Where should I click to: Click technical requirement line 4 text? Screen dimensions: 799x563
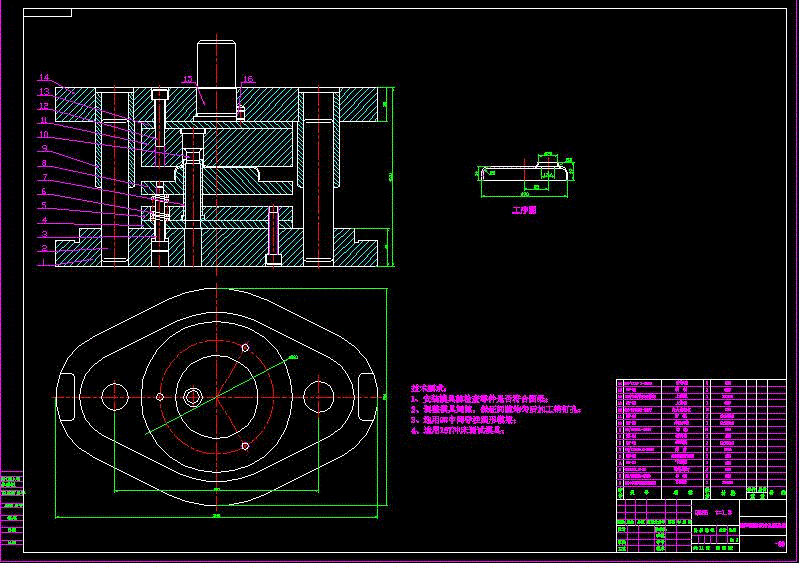tap(458, 430)
